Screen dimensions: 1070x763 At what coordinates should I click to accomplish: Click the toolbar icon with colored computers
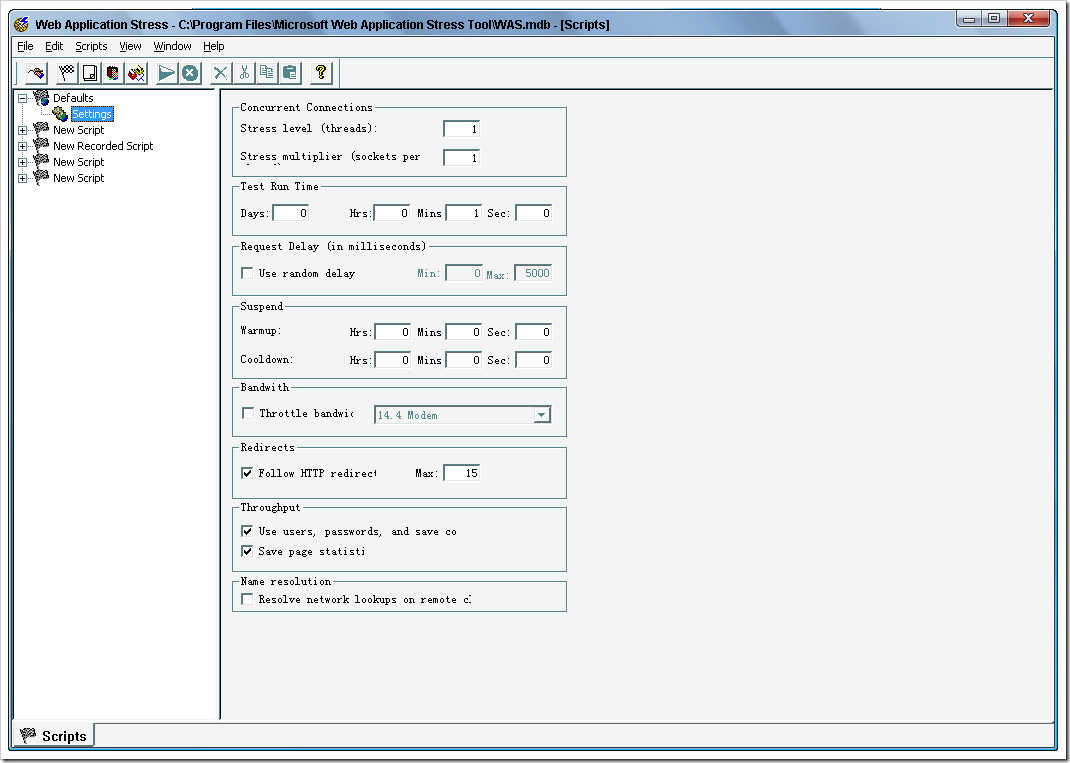[x=136, y=72]
